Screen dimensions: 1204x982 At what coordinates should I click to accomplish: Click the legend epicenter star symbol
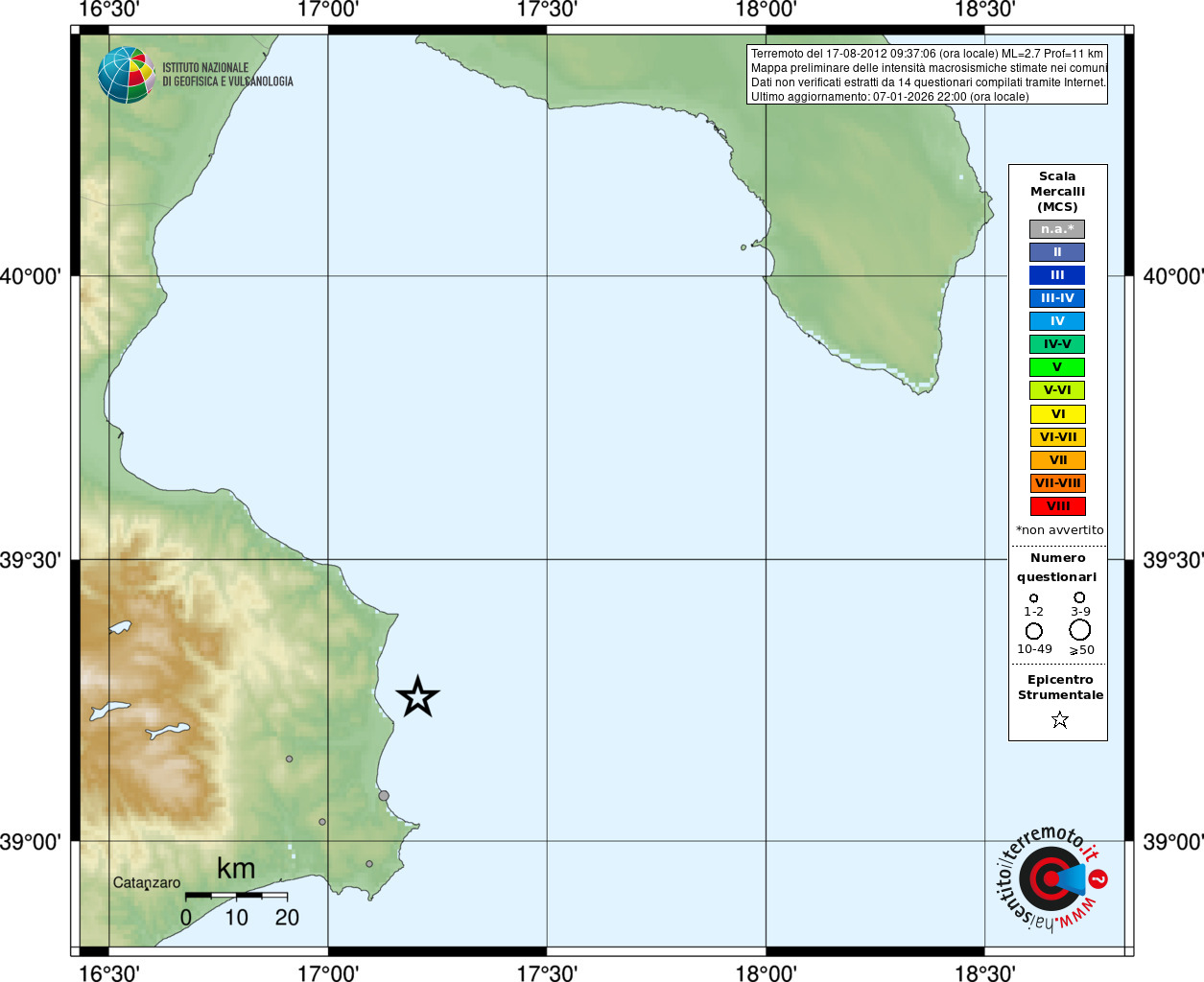pyautogui.click(x=1059, y=719)
